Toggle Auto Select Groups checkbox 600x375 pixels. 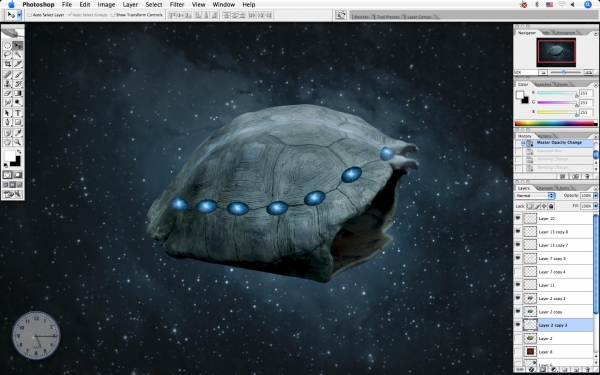[x=70, y=15]
